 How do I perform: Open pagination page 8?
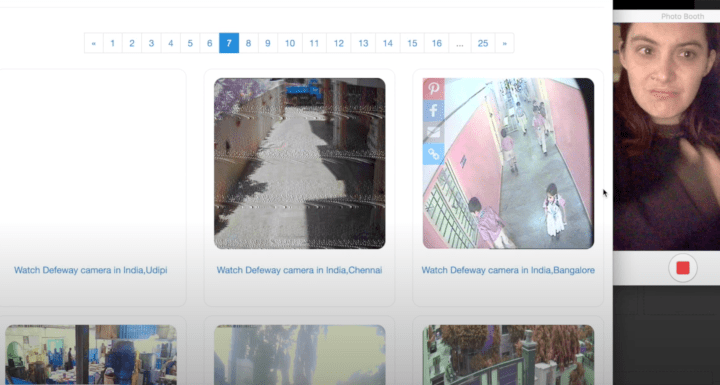pos(248,43)
